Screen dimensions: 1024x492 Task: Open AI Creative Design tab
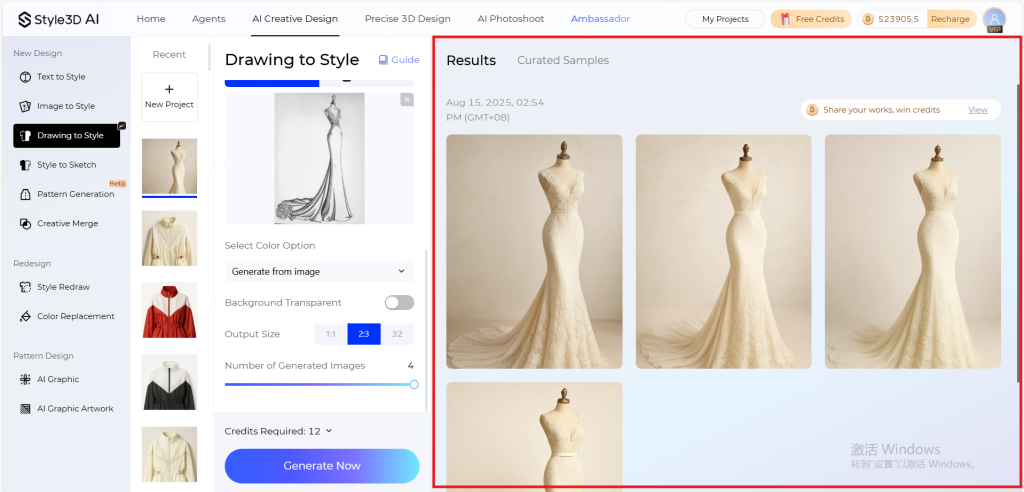(295, 19)
